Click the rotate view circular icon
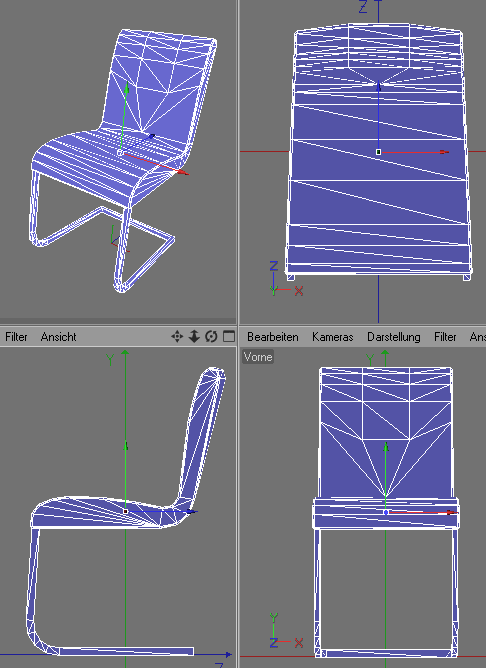 [211, 337]
